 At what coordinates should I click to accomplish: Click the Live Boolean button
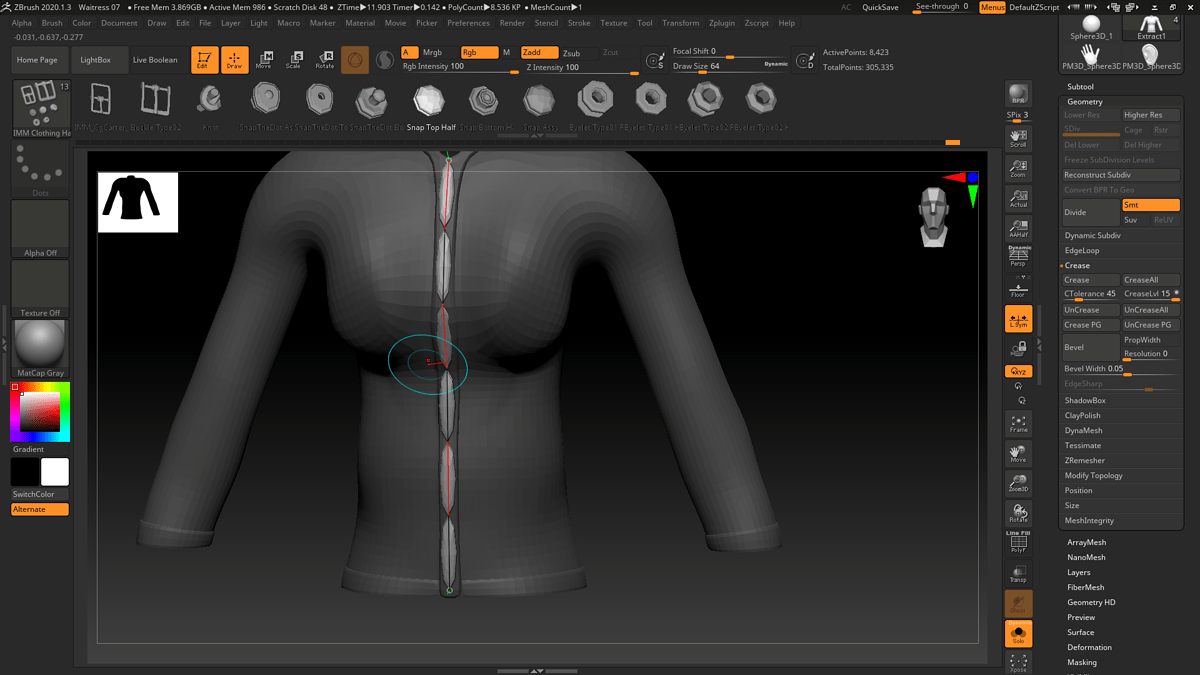click(155, 60)
